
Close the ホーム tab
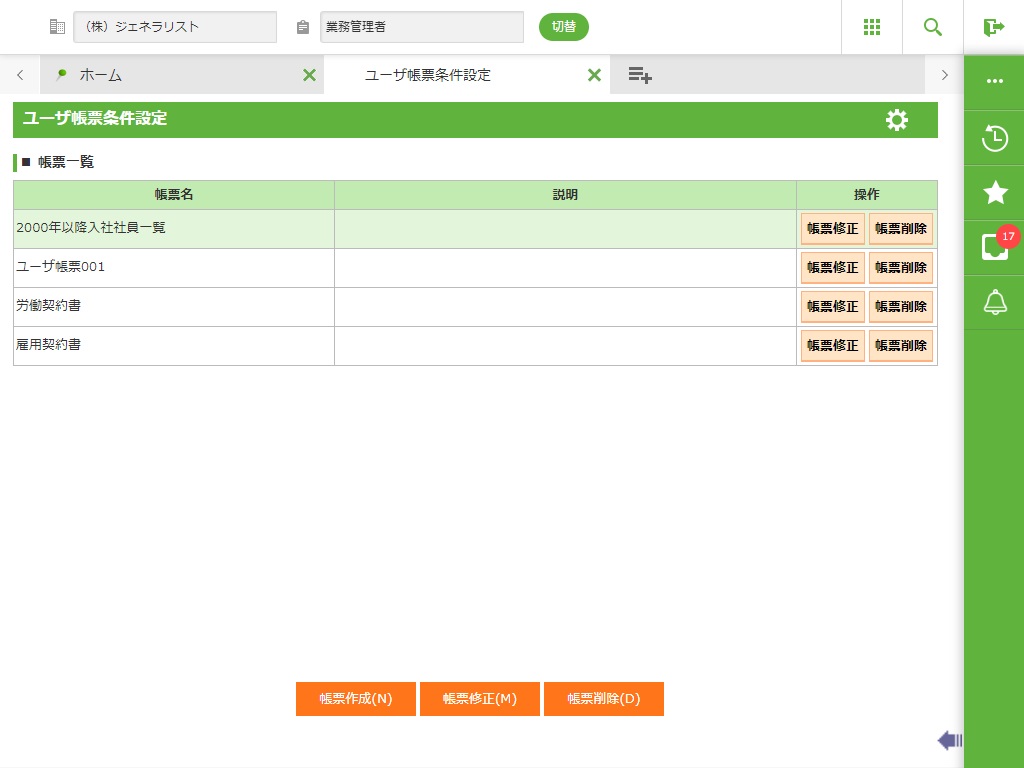point(309,75)
